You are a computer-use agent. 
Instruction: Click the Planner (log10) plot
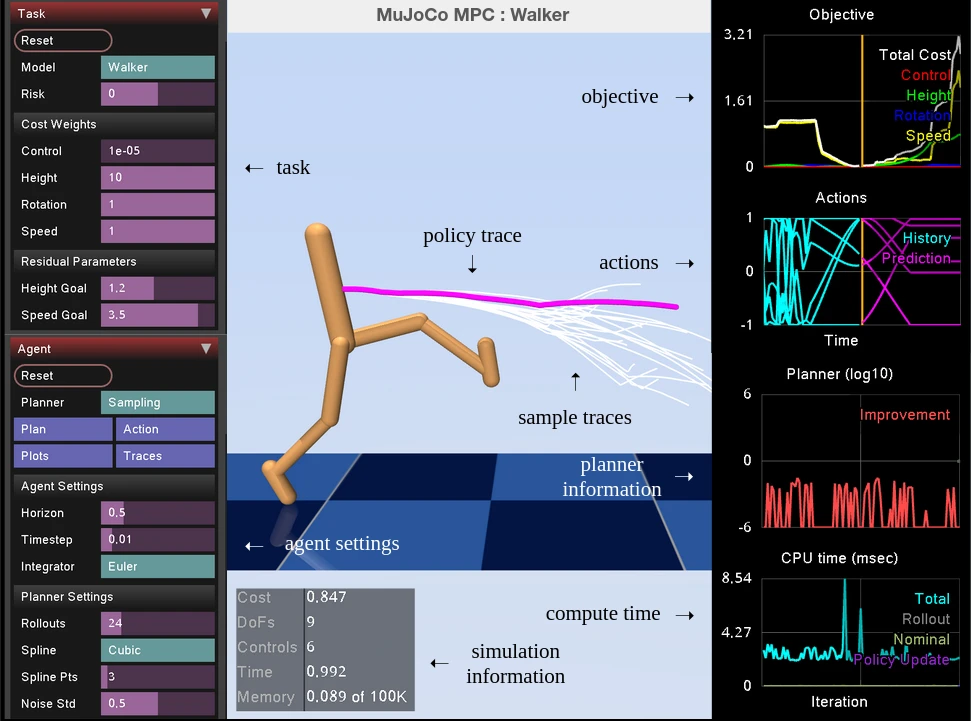(x=860, y=460)
